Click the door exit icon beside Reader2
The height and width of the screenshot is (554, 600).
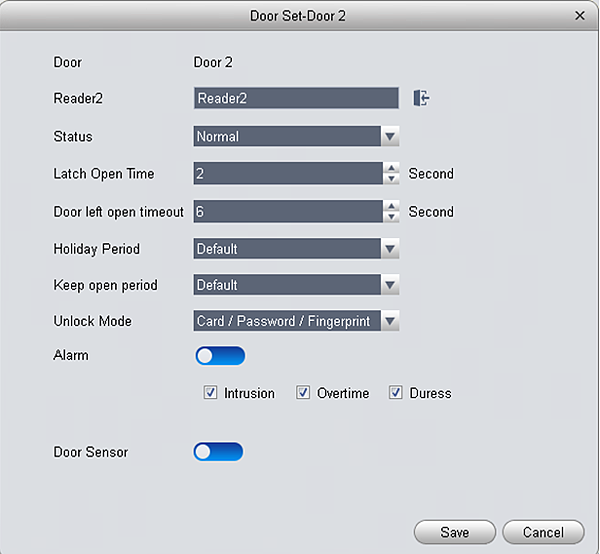[421, 98]
